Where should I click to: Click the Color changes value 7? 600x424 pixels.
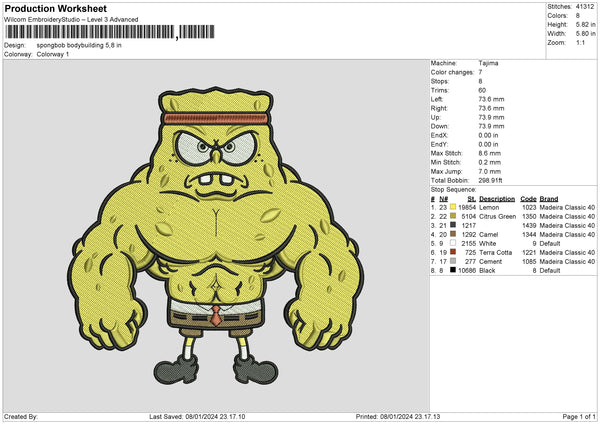coord(480,72)
